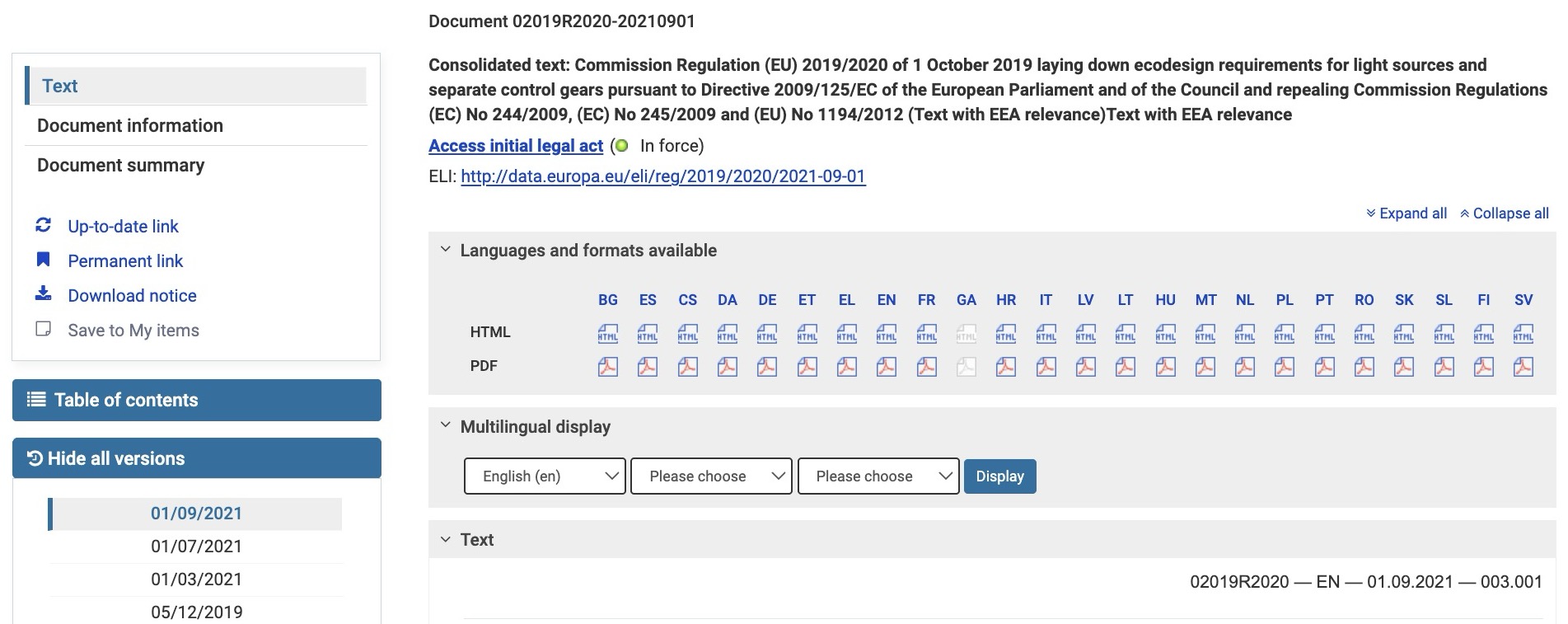The image size is (1568, 624).
Task: Select the 01/07/2021 document version
Action: pos(196,547)
